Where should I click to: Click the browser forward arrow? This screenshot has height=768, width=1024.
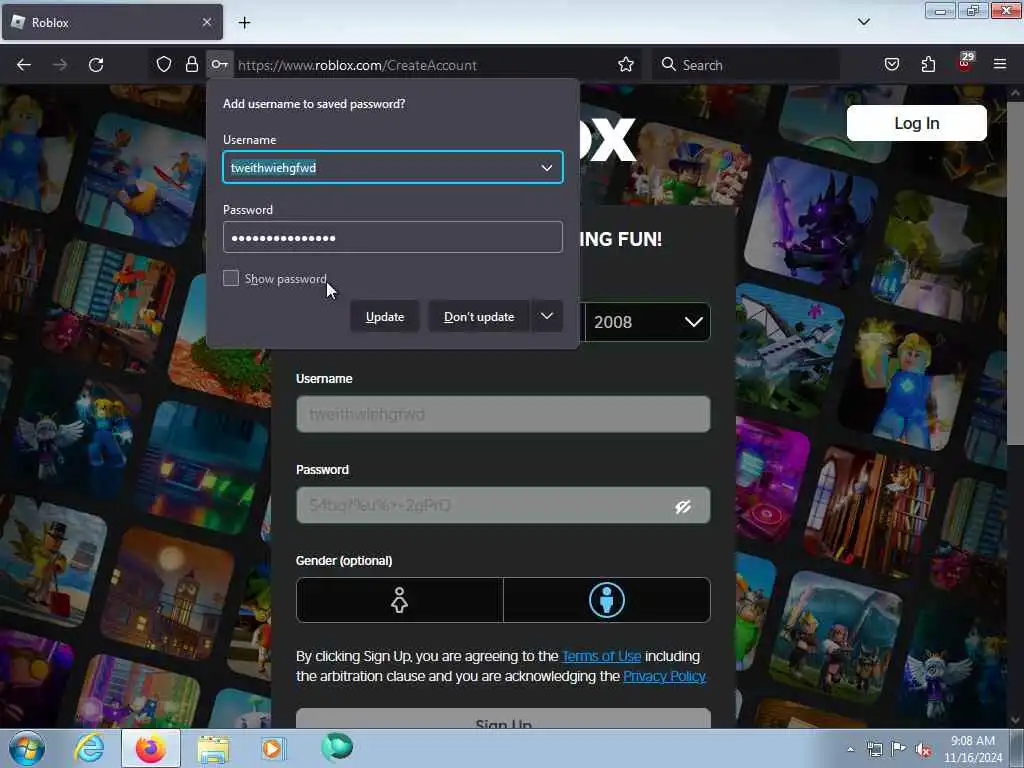click(59, 65)
